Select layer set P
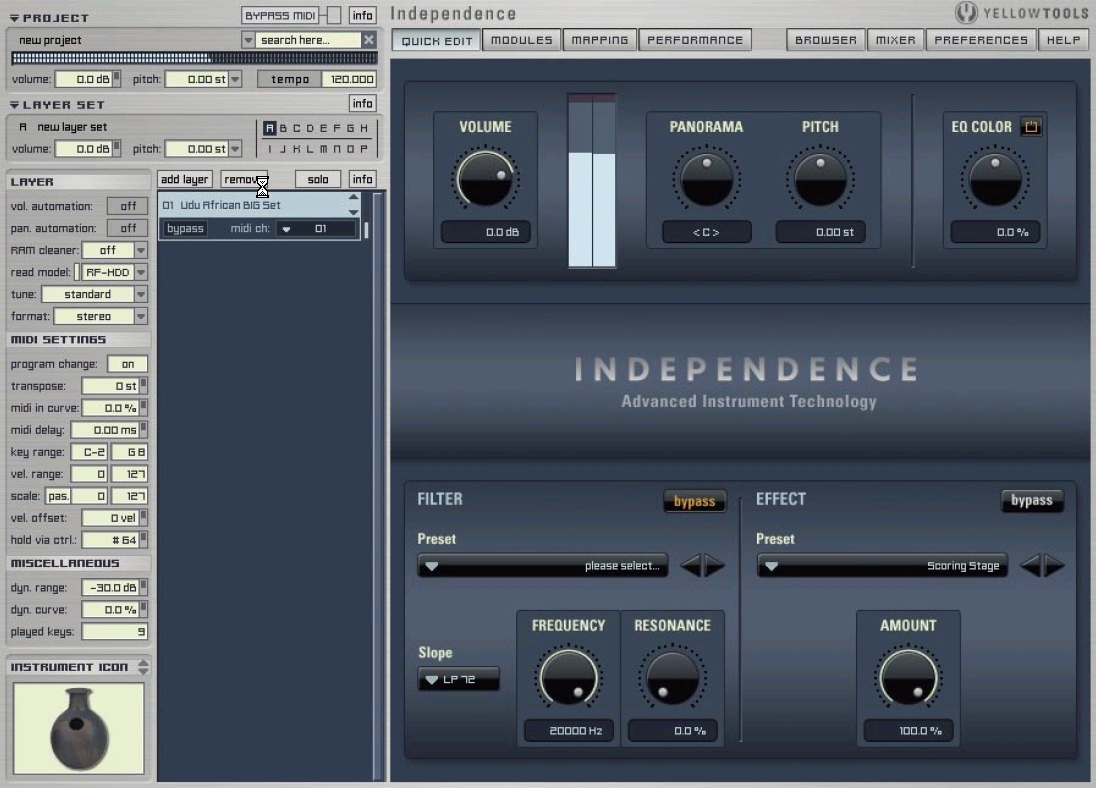The height and width of the screenshot is (788, 1096). click(363, 149)
